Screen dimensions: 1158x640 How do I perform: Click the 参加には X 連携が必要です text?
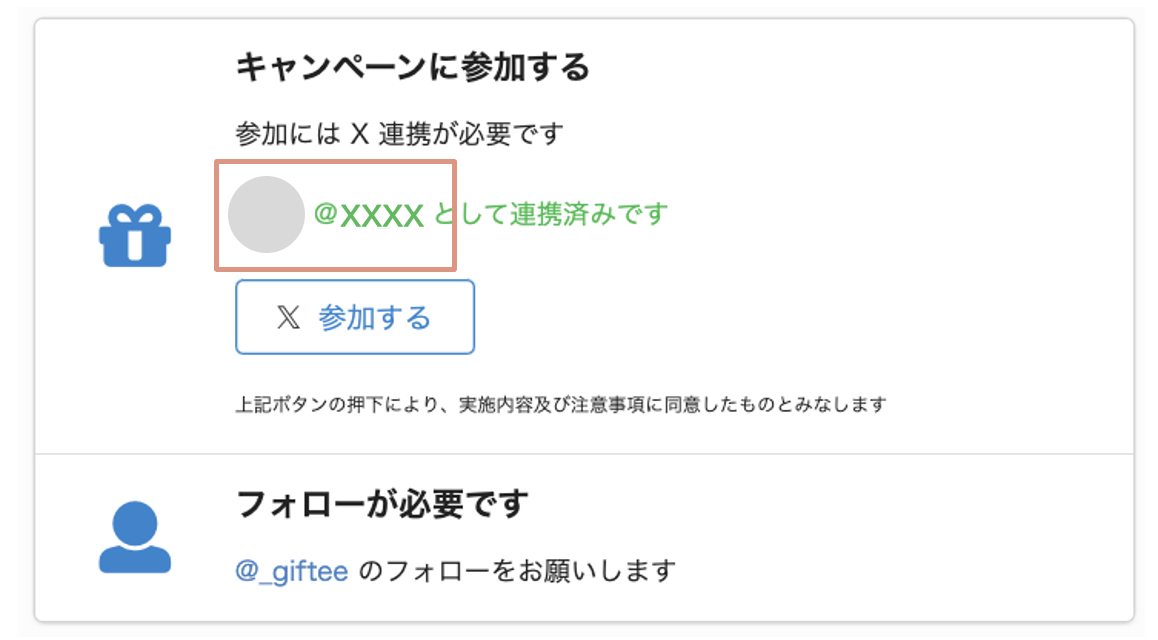[x=399, y=132]
